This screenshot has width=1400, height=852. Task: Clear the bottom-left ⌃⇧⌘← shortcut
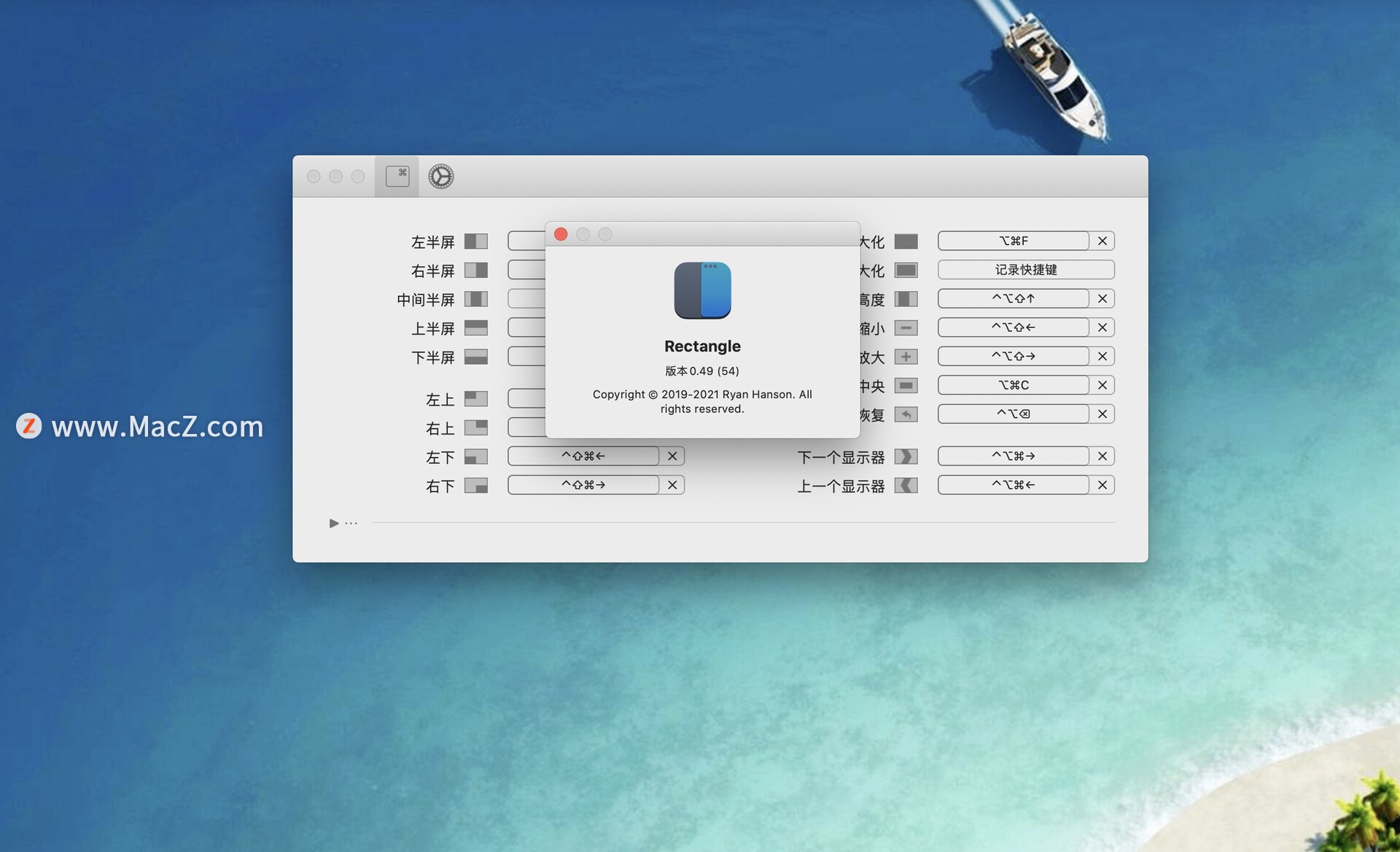(672, 457)
